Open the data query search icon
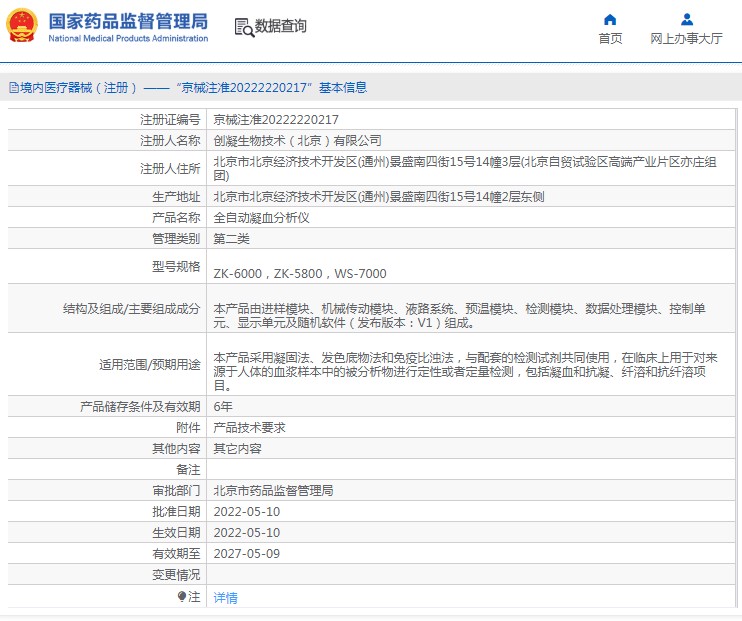742x621 pixels. point(244,27)
